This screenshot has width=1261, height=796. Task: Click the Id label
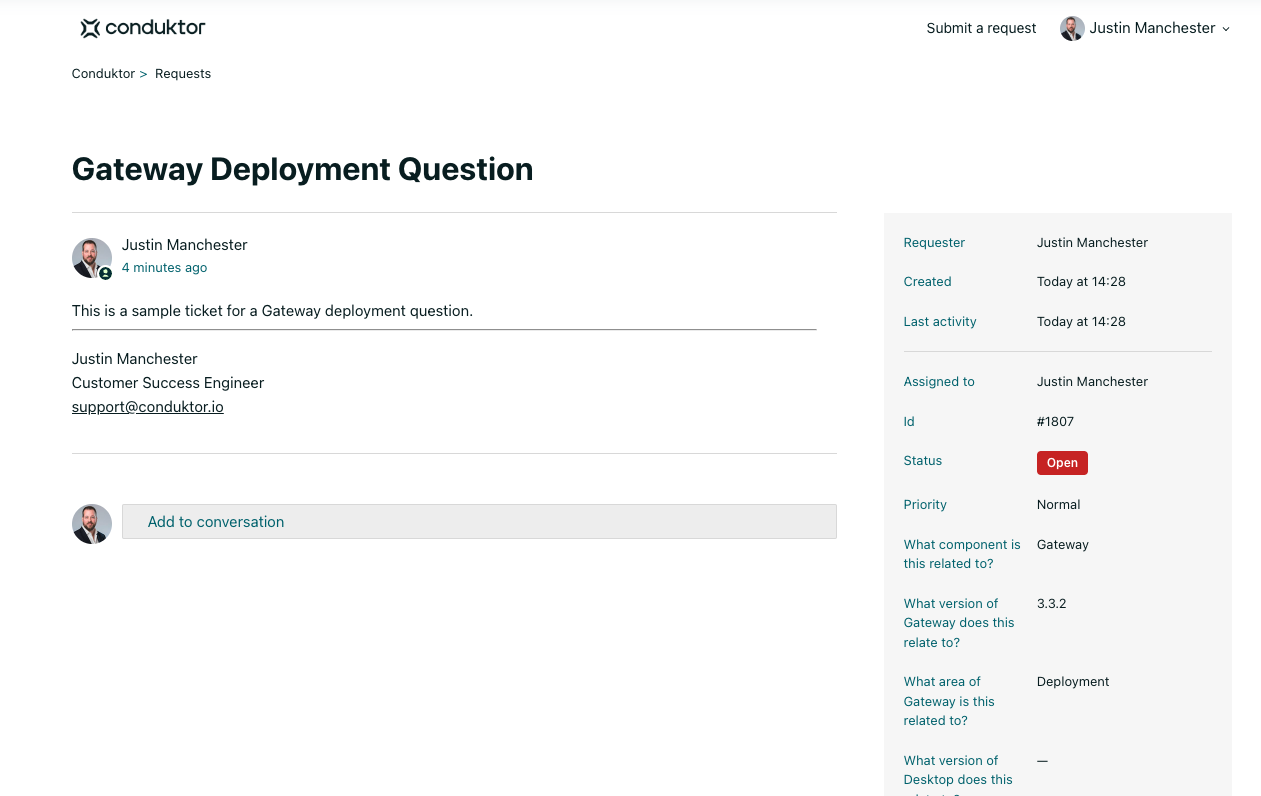click(909, 422)
